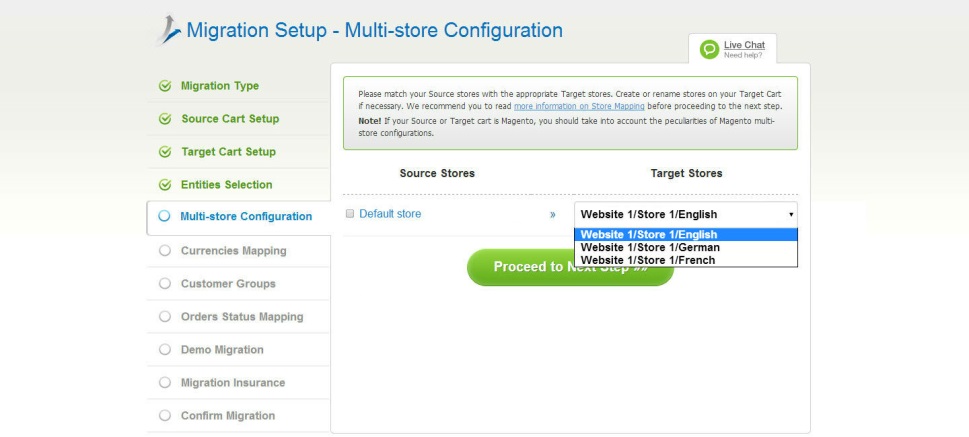969x437 pixels.
Task: Select the Customer Groups step circle
Action: point(164,284)
